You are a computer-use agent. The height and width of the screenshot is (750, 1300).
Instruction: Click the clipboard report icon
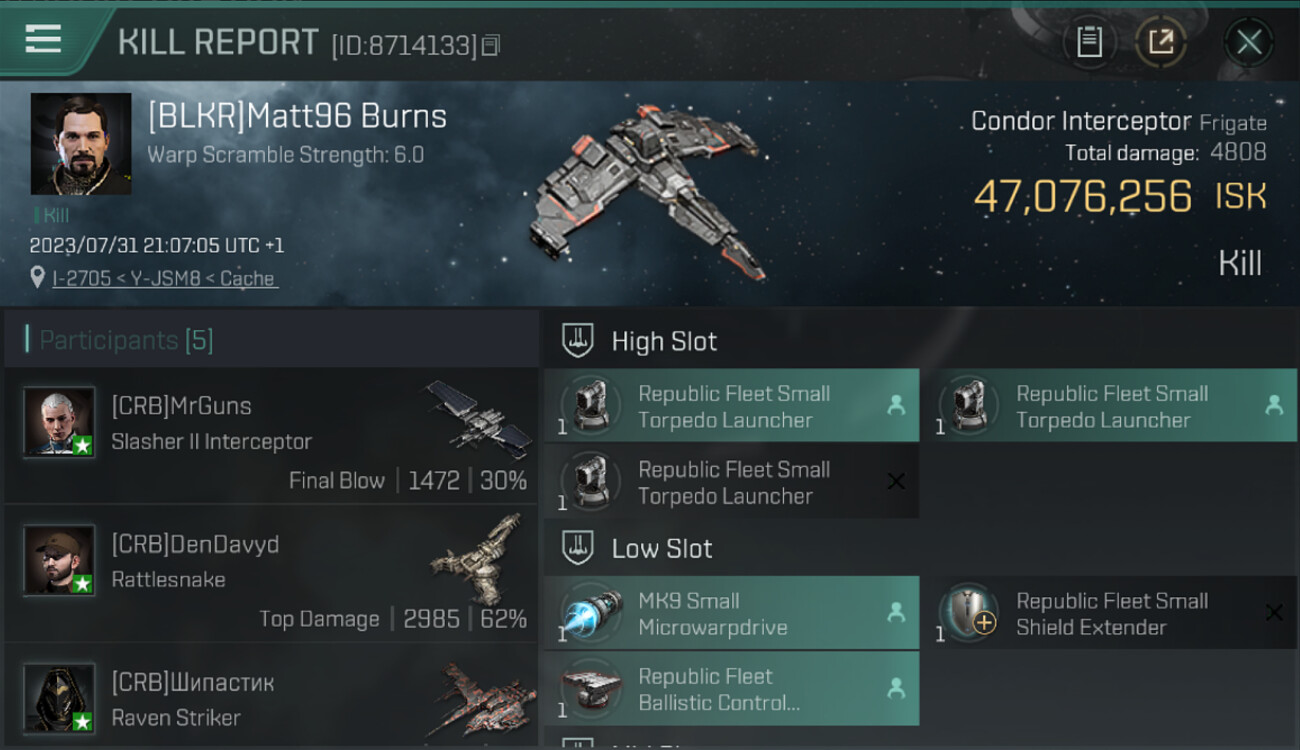coord(1089,42)
